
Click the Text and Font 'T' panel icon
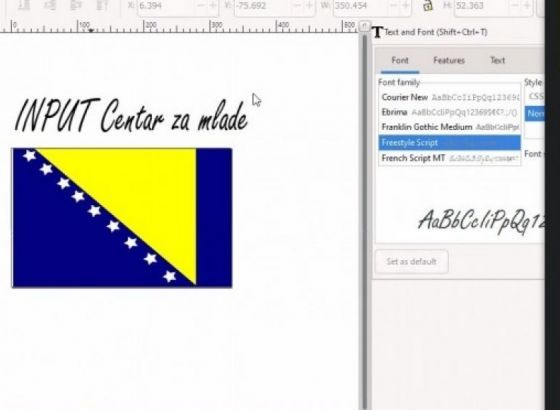tap(377, 32)
